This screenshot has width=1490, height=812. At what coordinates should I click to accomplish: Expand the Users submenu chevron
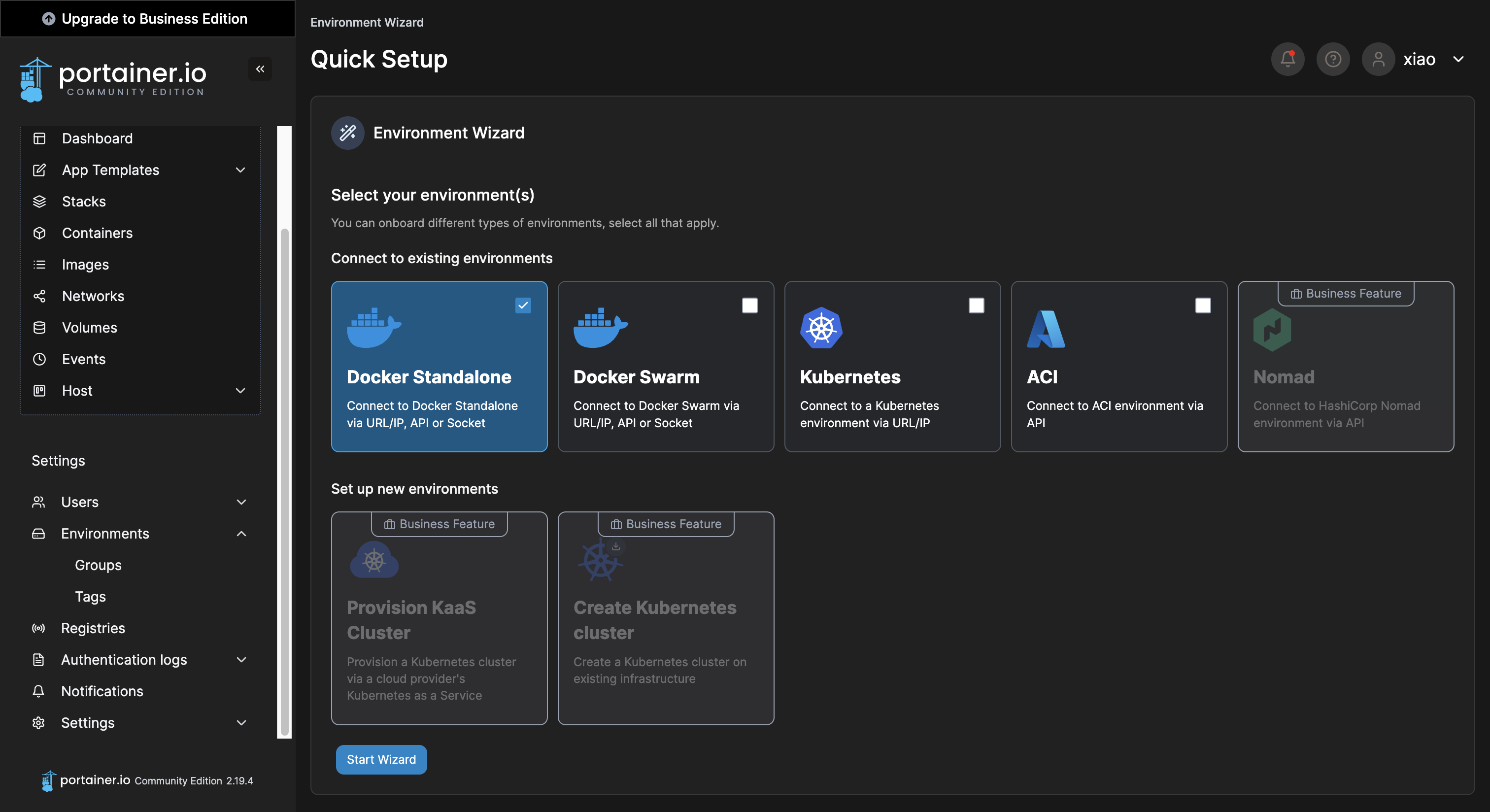tap(242, 502)
